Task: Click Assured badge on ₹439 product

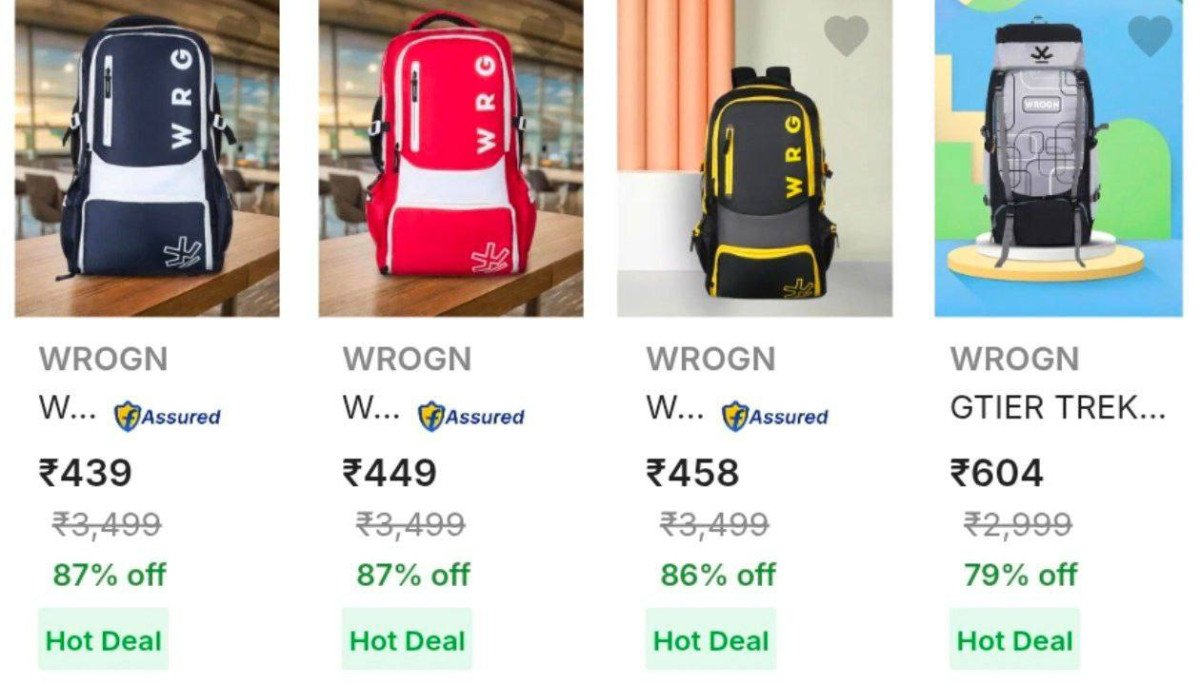Action: (167, 416)
